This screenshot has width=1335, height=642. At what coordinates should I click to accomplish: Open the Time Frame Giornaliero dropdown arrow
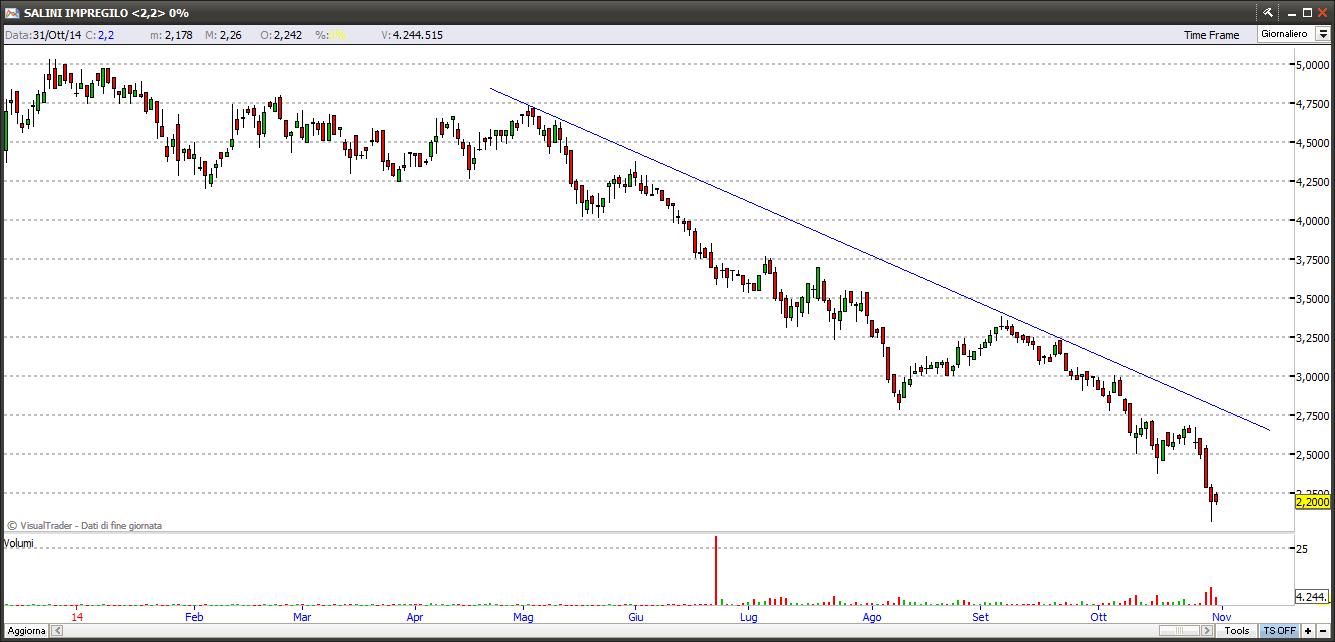(1322, 34)
